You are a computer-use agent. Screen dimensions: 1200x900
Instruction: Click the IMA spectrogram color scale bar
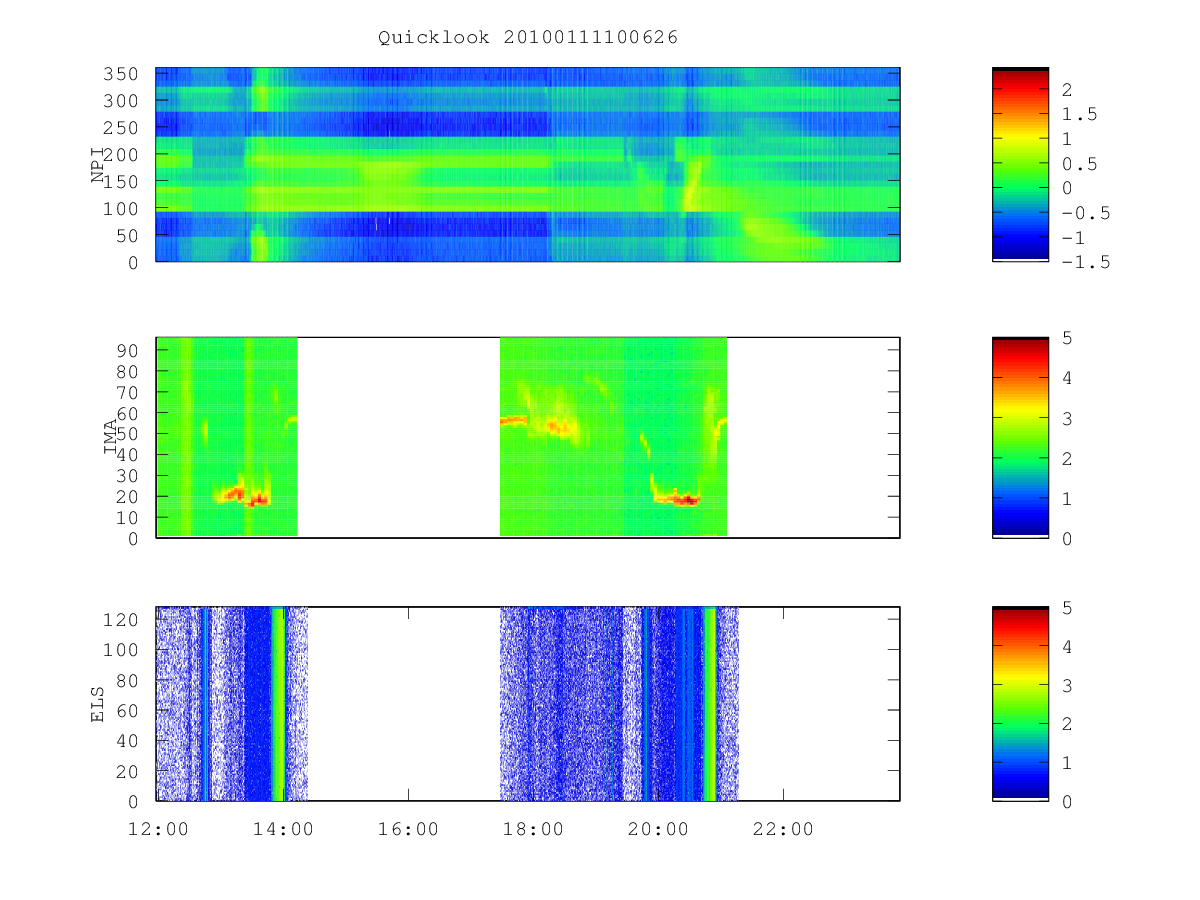point(1020,438)
